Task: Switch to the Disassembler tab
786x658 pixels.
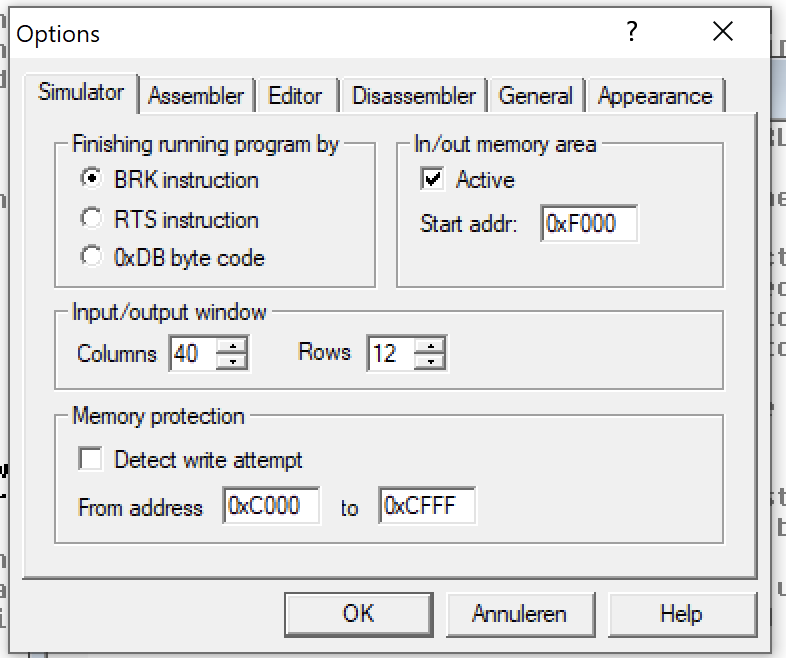Action: 414,96
